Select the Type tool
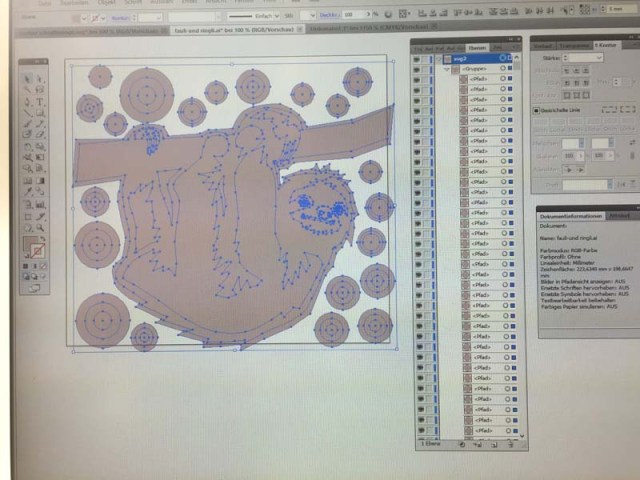The height and width of the screenshot is (480, 640). 40,101
